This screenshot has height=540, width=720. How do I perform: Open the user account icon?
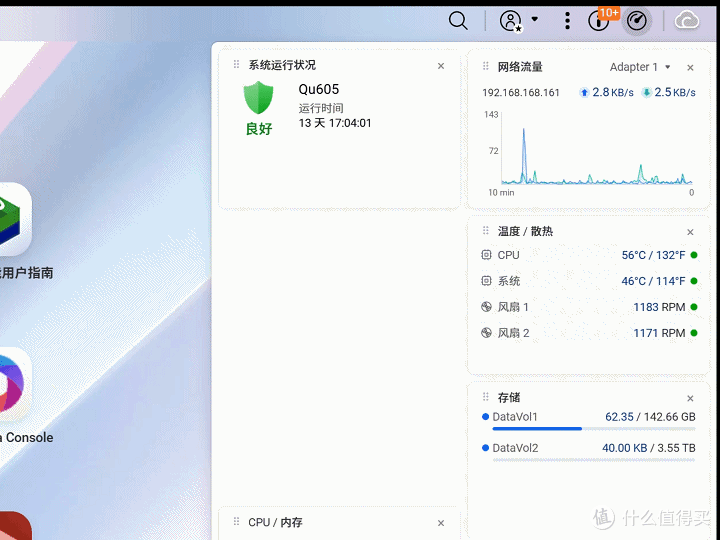(511, 21)
